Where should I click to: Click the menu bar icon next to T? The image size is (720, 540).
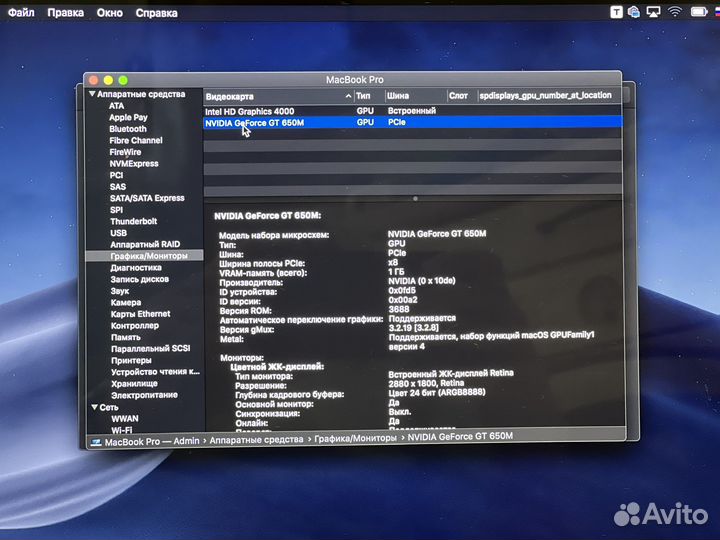634,12
